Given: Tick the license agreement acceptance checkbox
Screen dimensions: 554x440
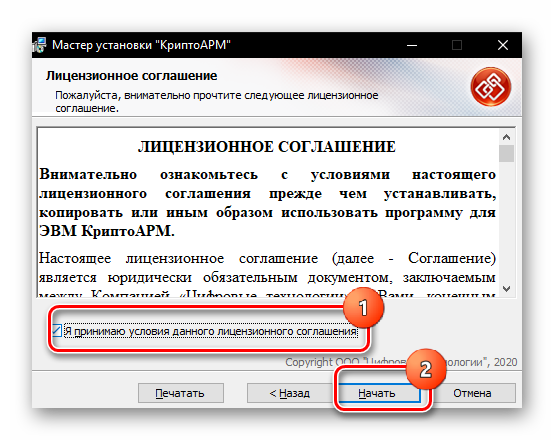Looking at the screenshot, I should pyautogui.click(x=57, y=331).
